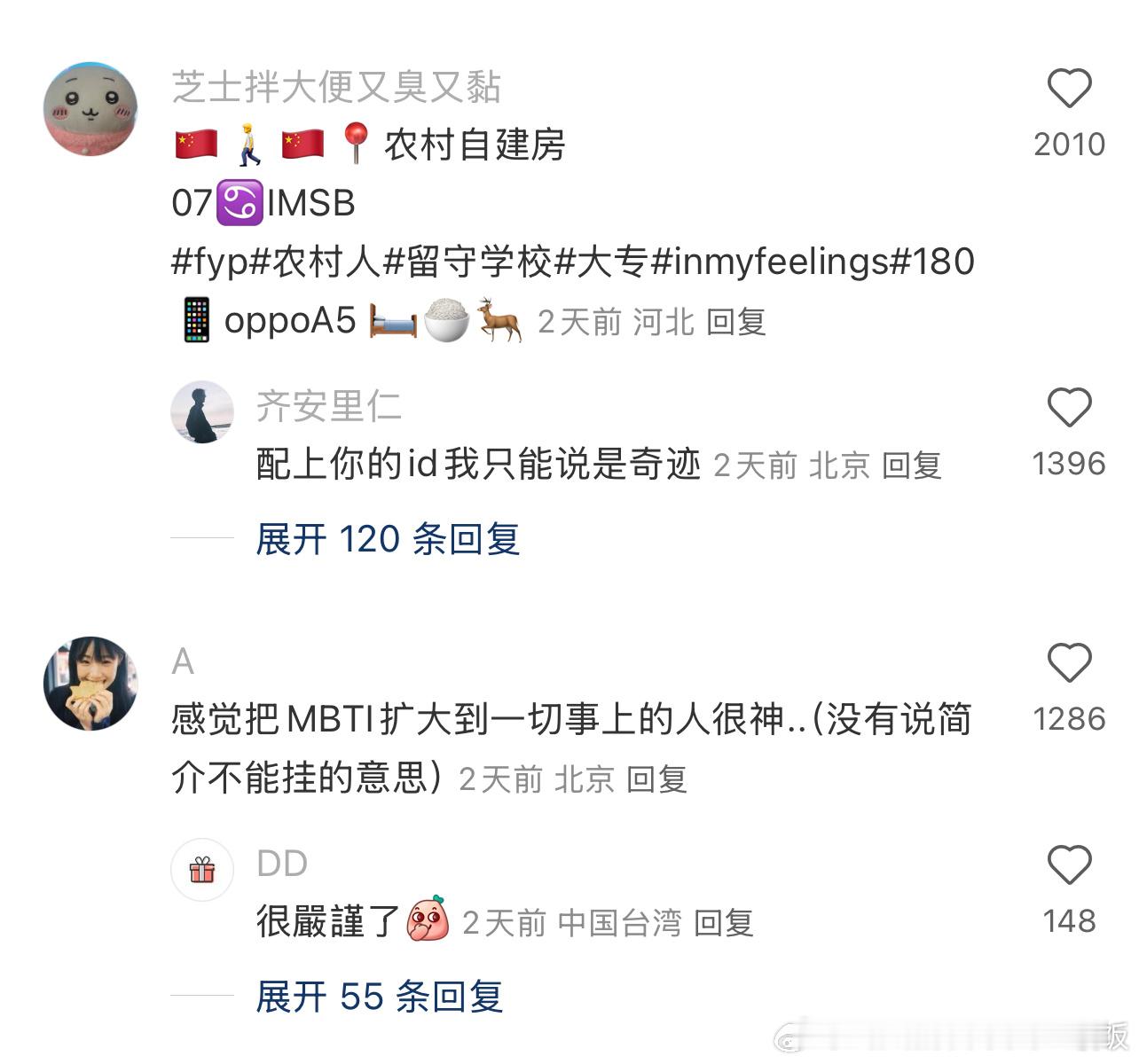Expand 展开 55 条回复
Viewport: 1139px width, 1064px height.
(380, 997)
